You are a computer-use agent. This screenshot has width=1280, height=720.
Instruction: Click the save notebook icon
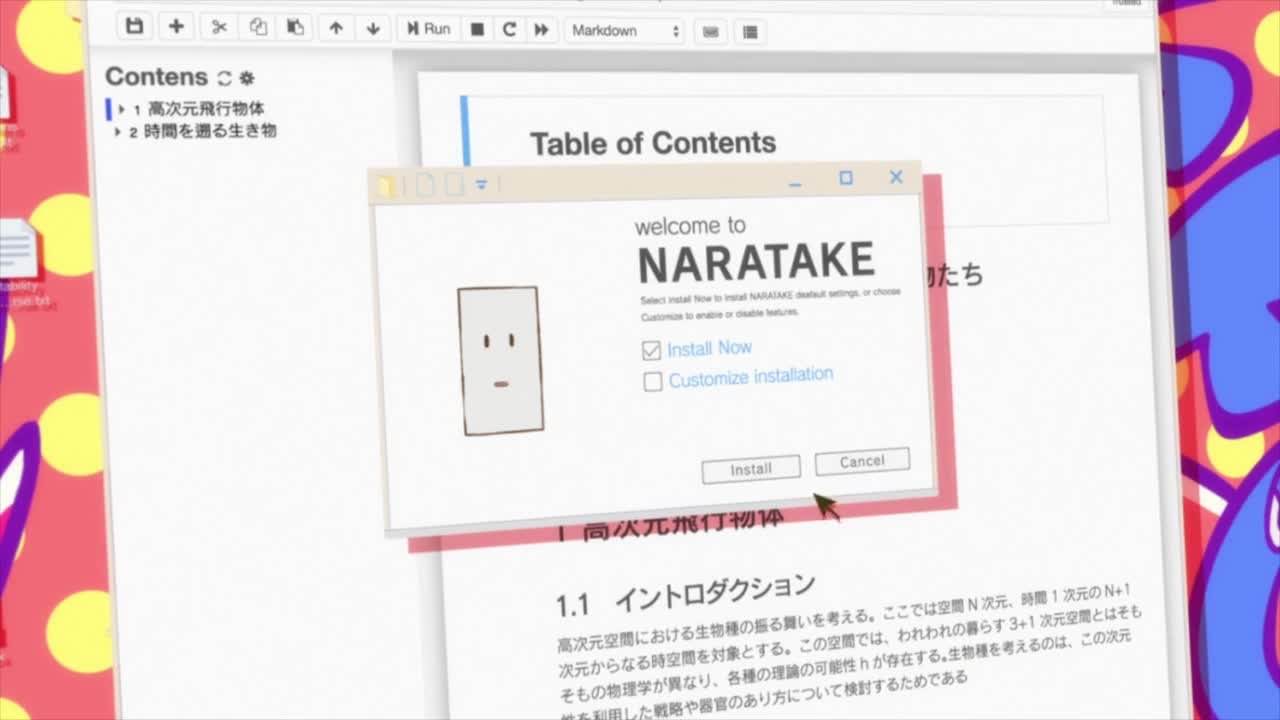click(x=134, y=26)
